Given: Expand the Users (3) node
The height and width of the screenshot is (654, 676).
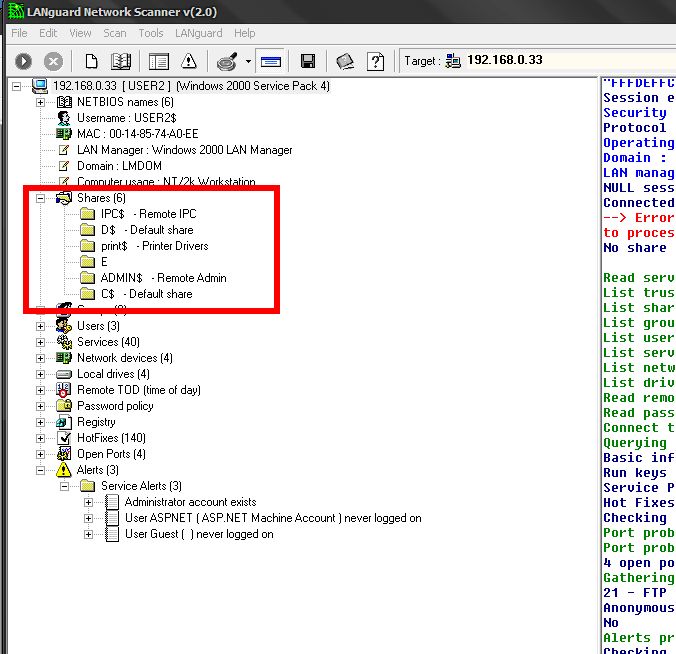Looking at the screenshot, I should click(41, 326).
